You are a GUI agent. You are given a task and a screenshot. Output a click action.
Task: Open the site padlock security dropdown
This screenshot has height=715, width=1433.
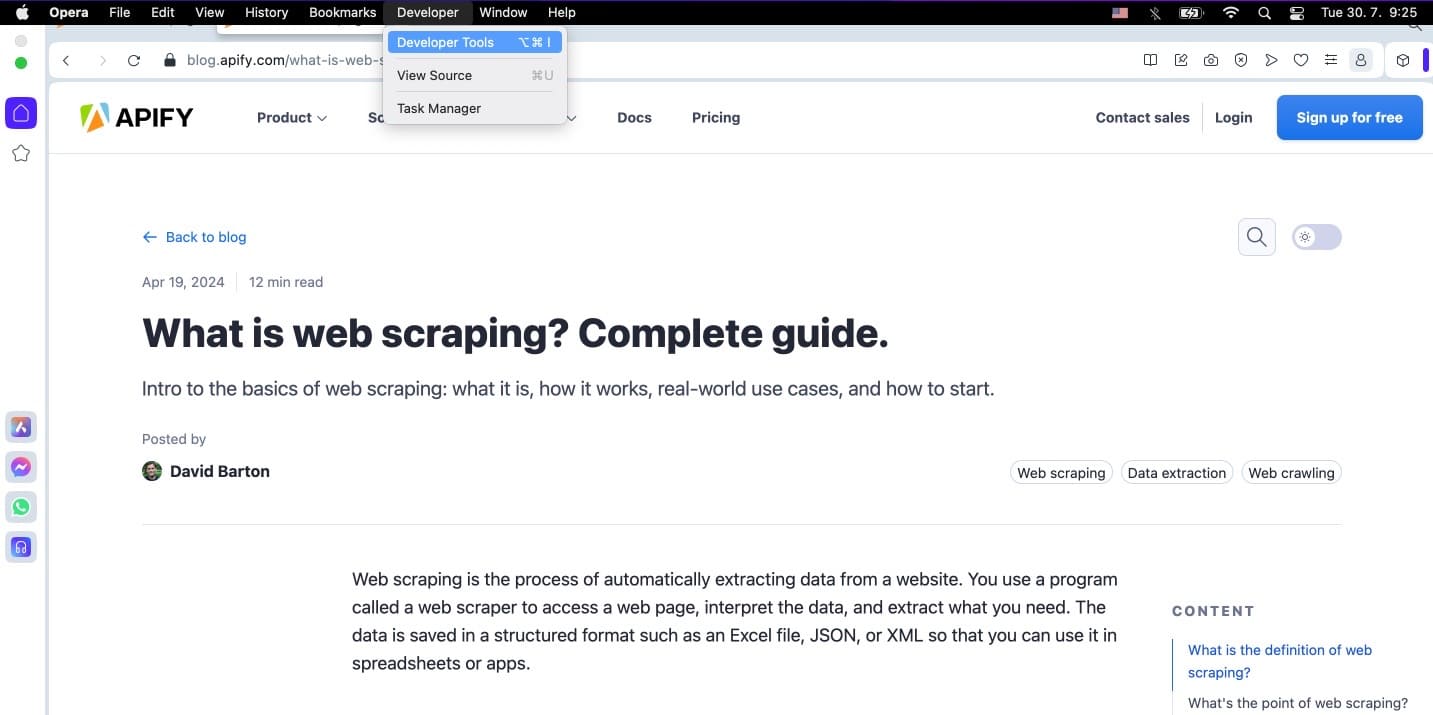coord(170,60)
